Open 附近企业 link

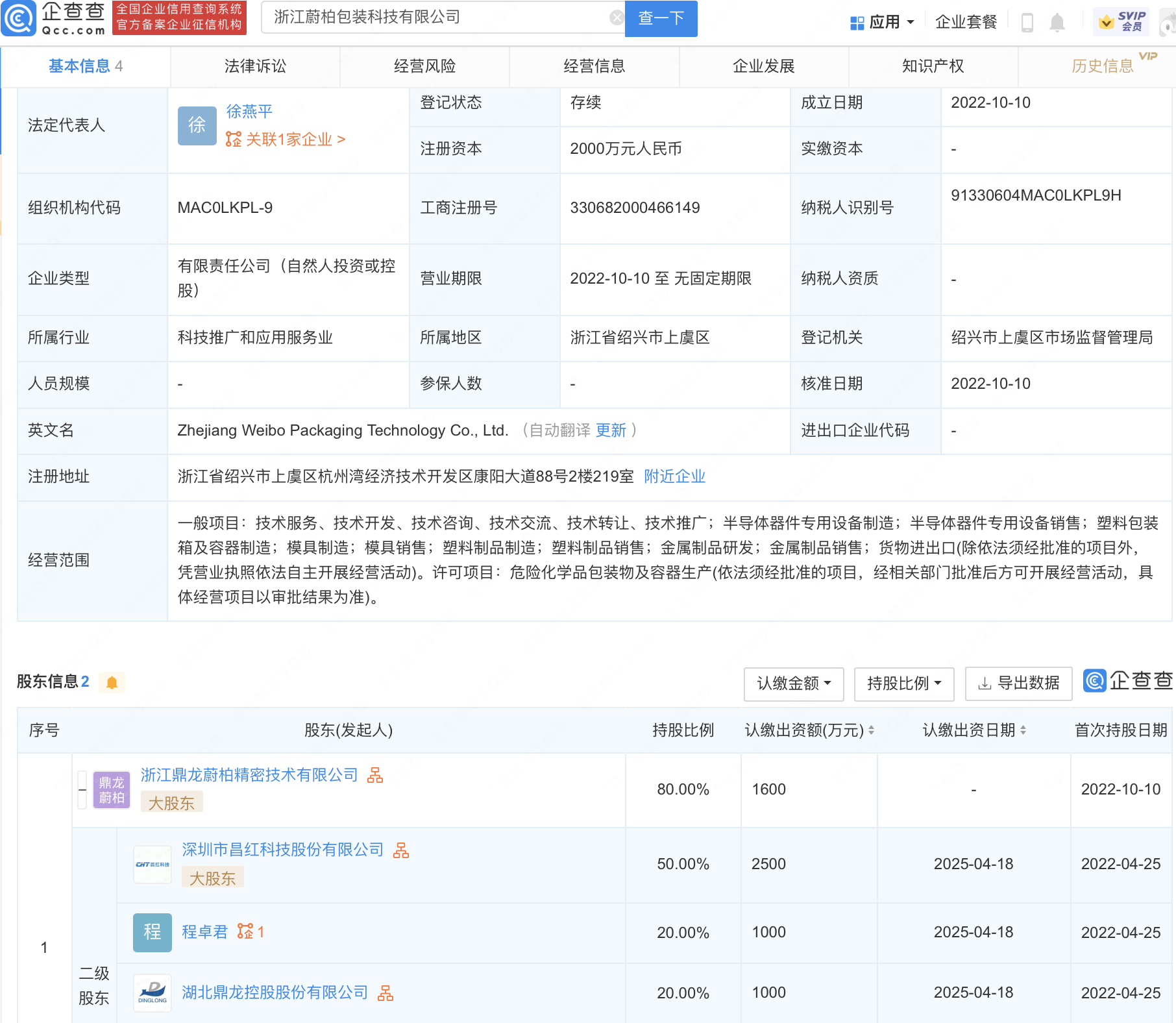[674, 476]
